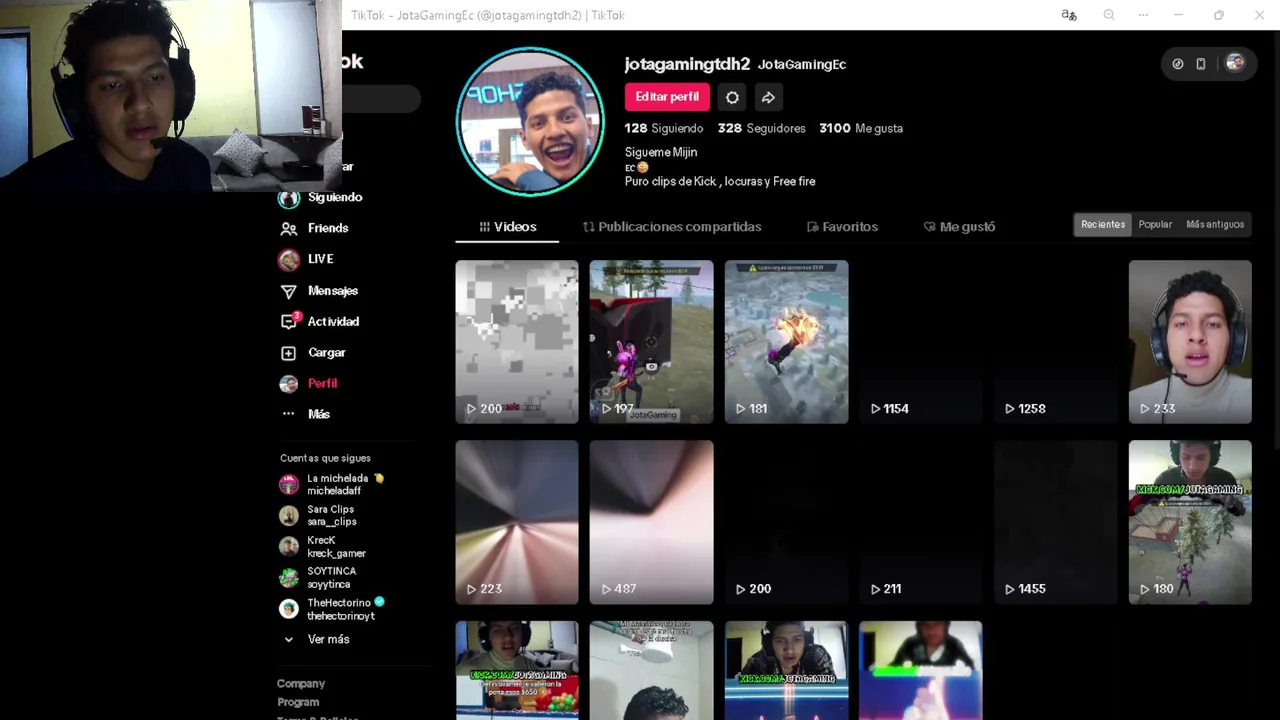This screenshot has width=1280, height=720.
Task: Open the Friends icon in sidebar
Action: [x=289, y=228]
